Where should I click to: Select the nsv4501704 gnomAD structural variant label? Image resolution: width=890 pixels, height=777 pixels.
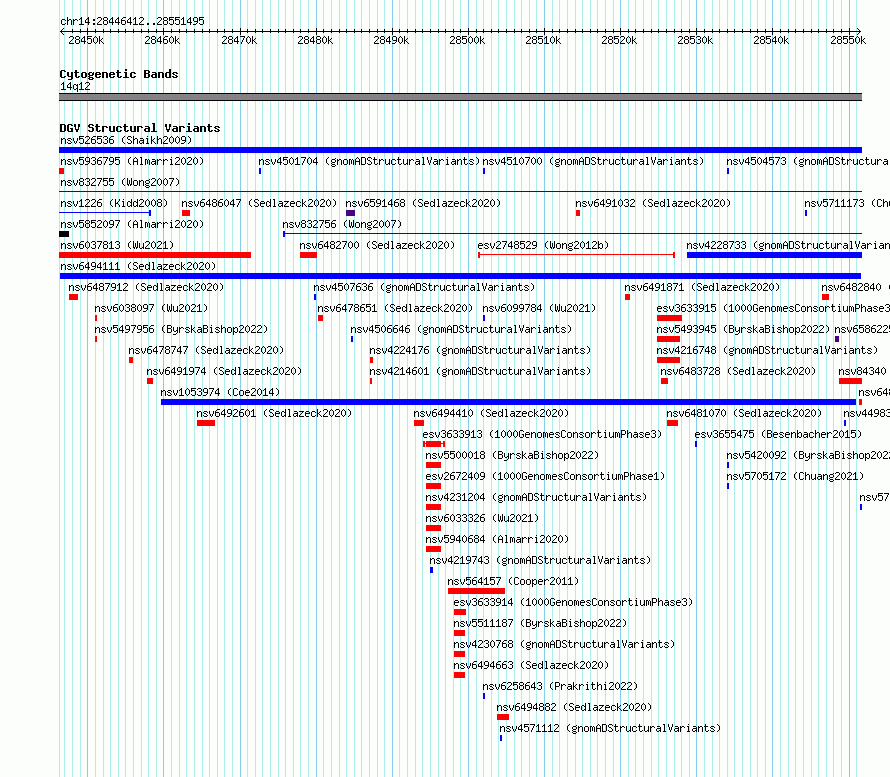[369, 161]
